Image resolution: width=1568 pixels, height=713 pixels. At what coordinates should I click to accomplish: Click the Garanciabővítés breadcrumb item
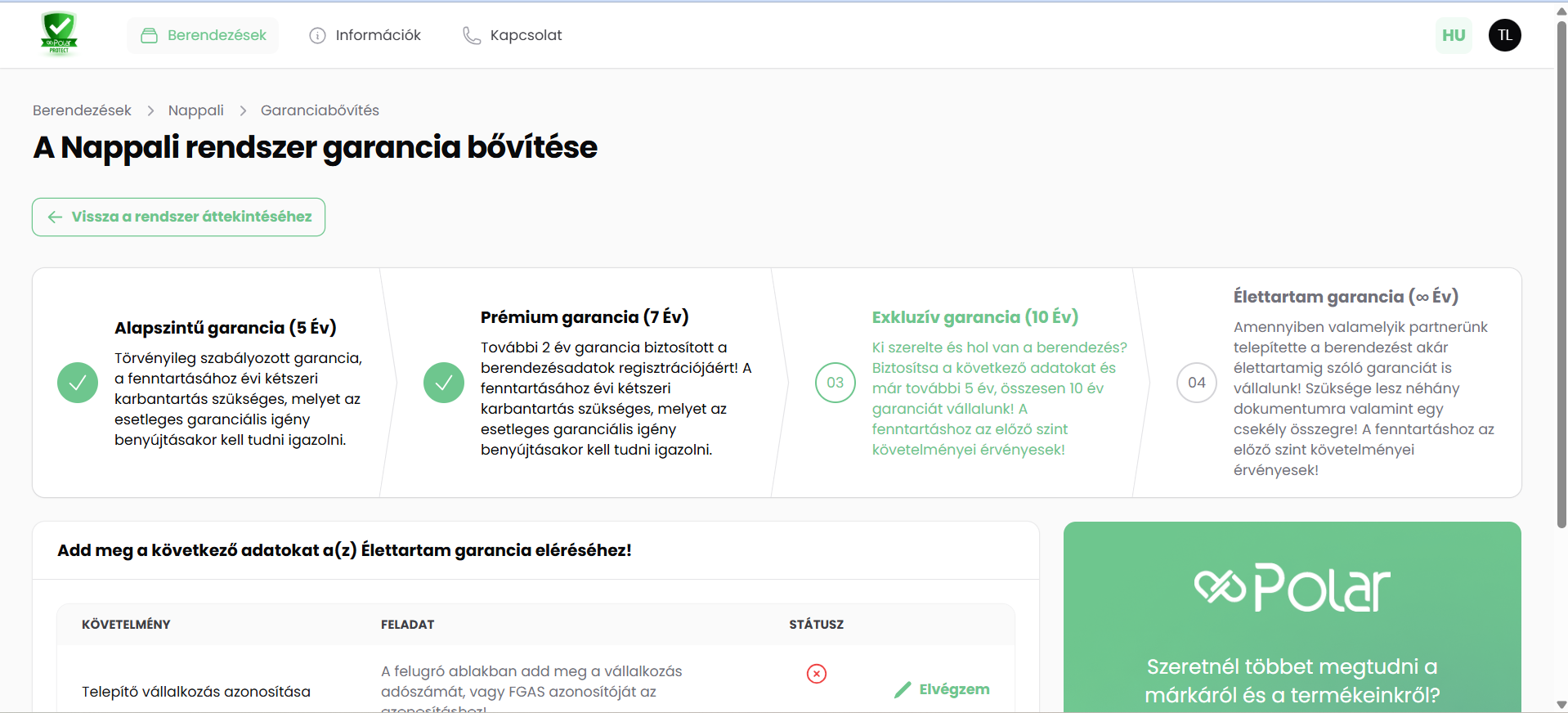coord(320,110)
